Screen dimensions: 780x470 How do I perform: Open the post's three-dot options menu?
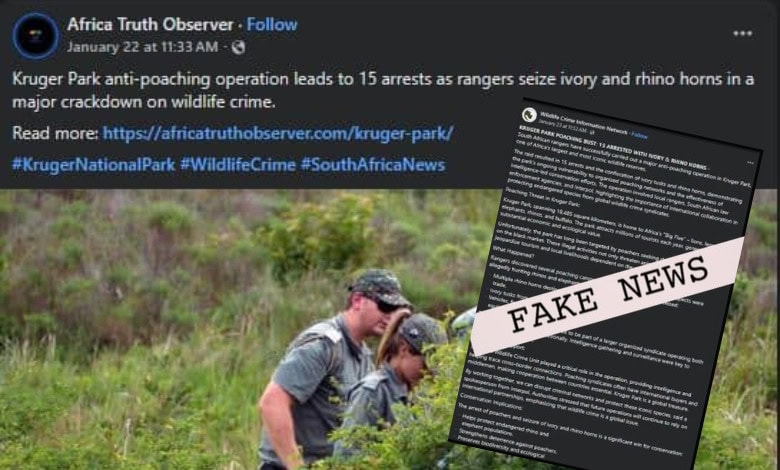[x=742, y=33]
